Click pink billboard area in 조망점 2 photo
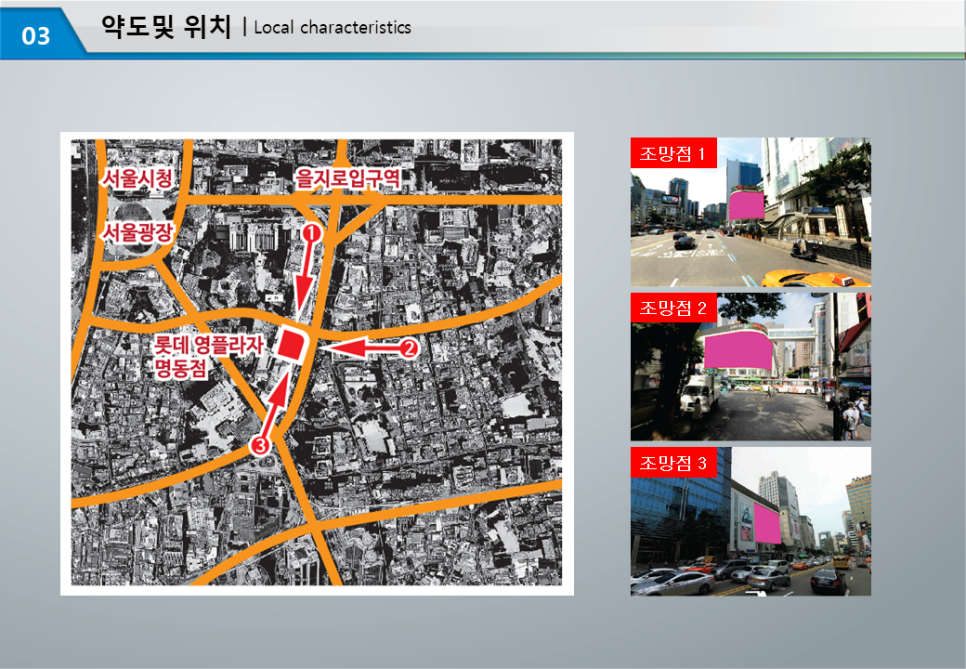The image size is (966, 669). [738, 351]
